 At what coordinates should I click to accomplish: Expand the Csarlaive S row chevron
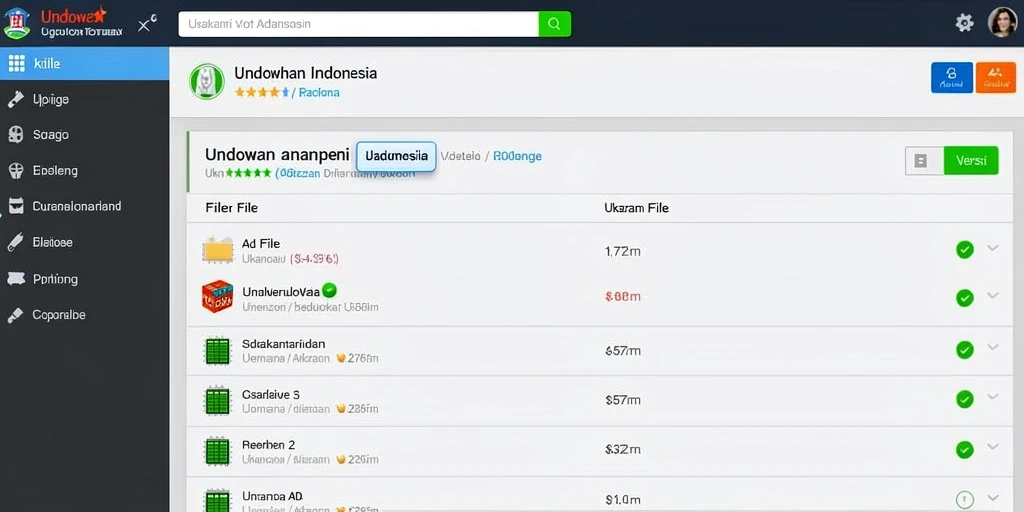pos(993,396)
